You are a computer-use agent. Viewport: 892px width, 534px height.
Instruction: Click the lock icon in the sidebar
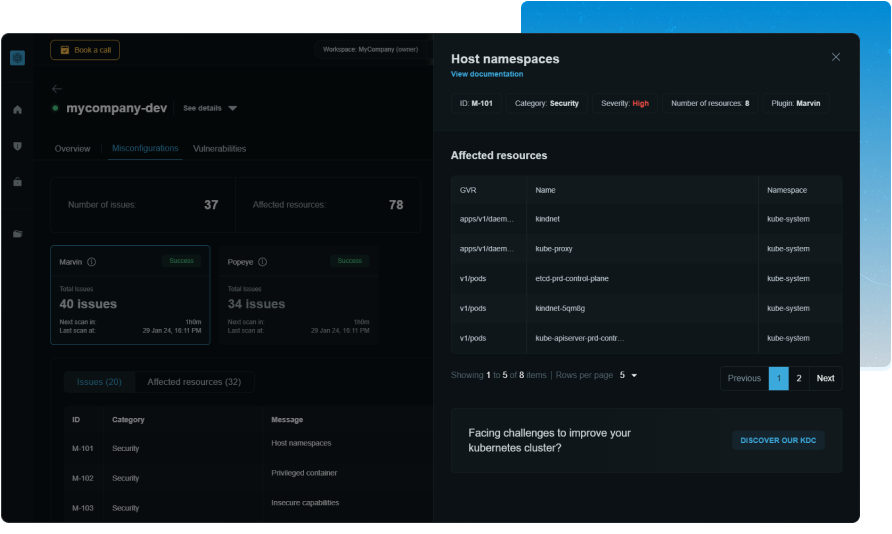[x=17, y=182]
